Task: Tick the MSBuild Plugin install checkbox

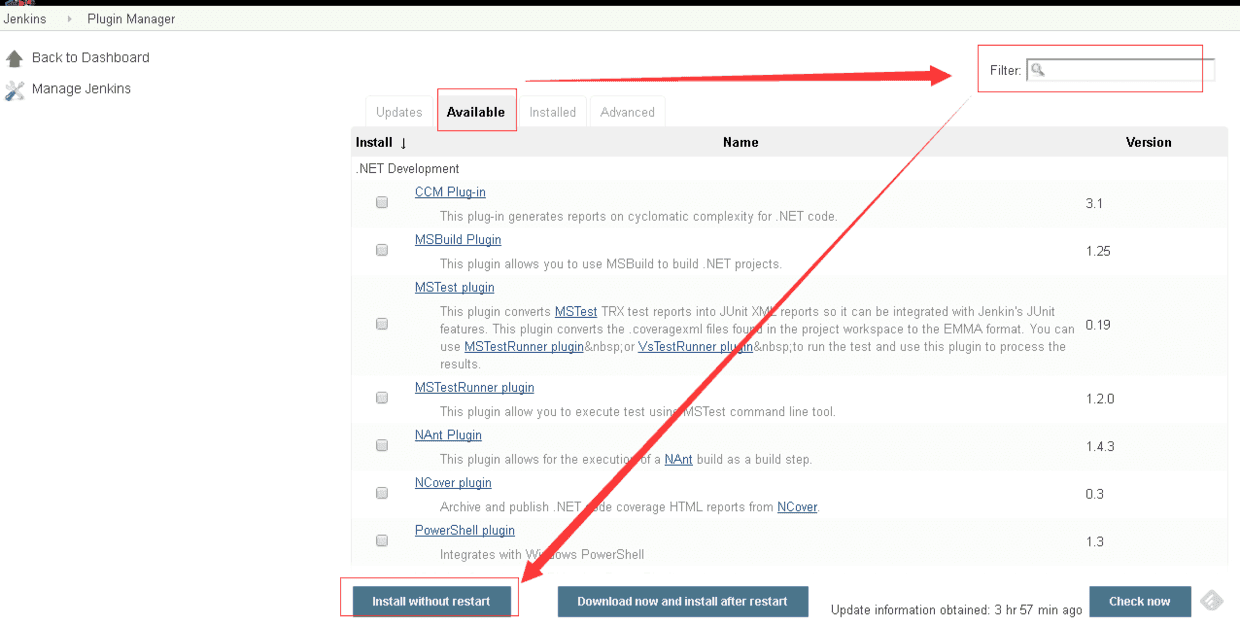Action: (382, 250)
